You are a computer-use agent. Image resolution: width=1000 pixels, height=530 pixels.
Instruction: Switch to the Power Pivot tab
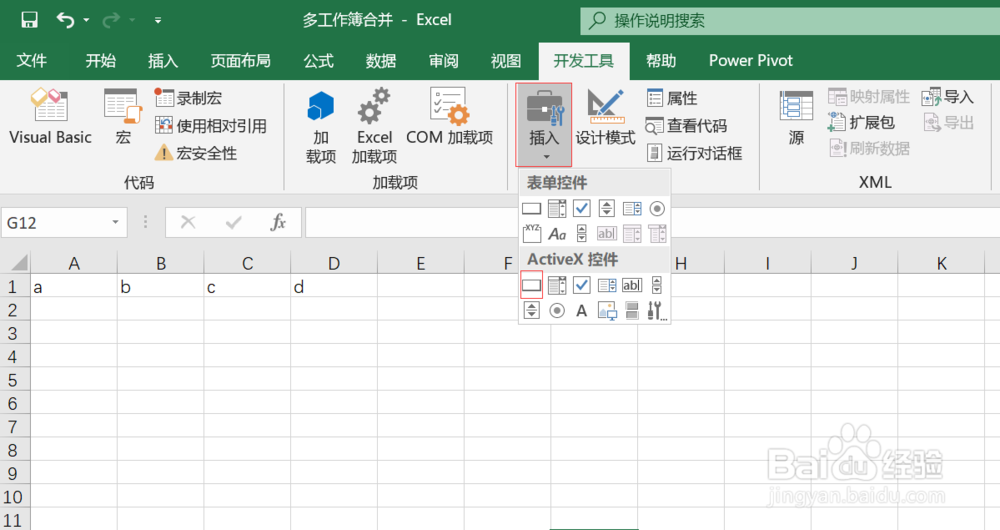click(x=751, y=61)
